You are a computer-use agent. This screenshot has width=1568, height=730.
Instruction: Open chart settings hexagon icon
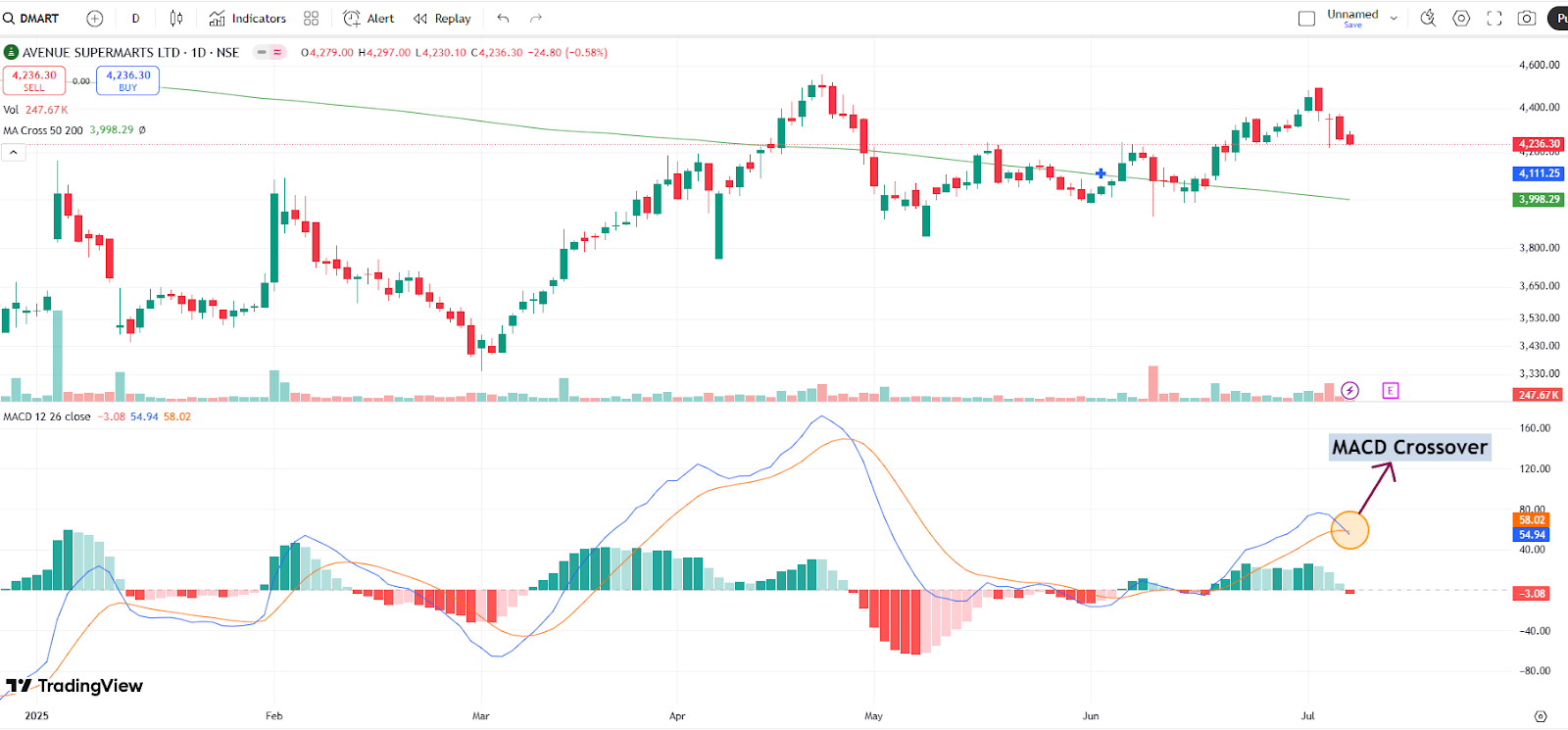click(1461, 19)
